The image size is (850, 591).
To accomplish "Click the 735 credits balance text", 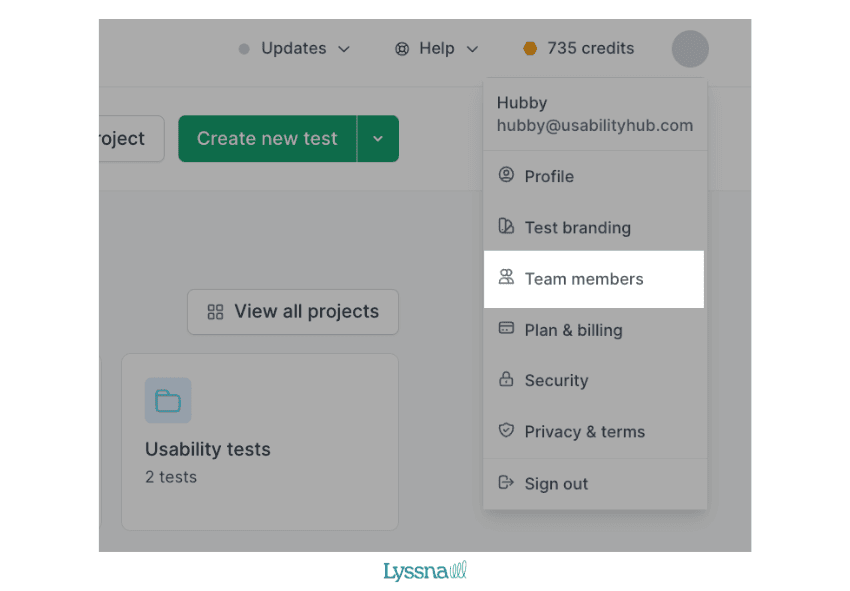I will (590, 48).
